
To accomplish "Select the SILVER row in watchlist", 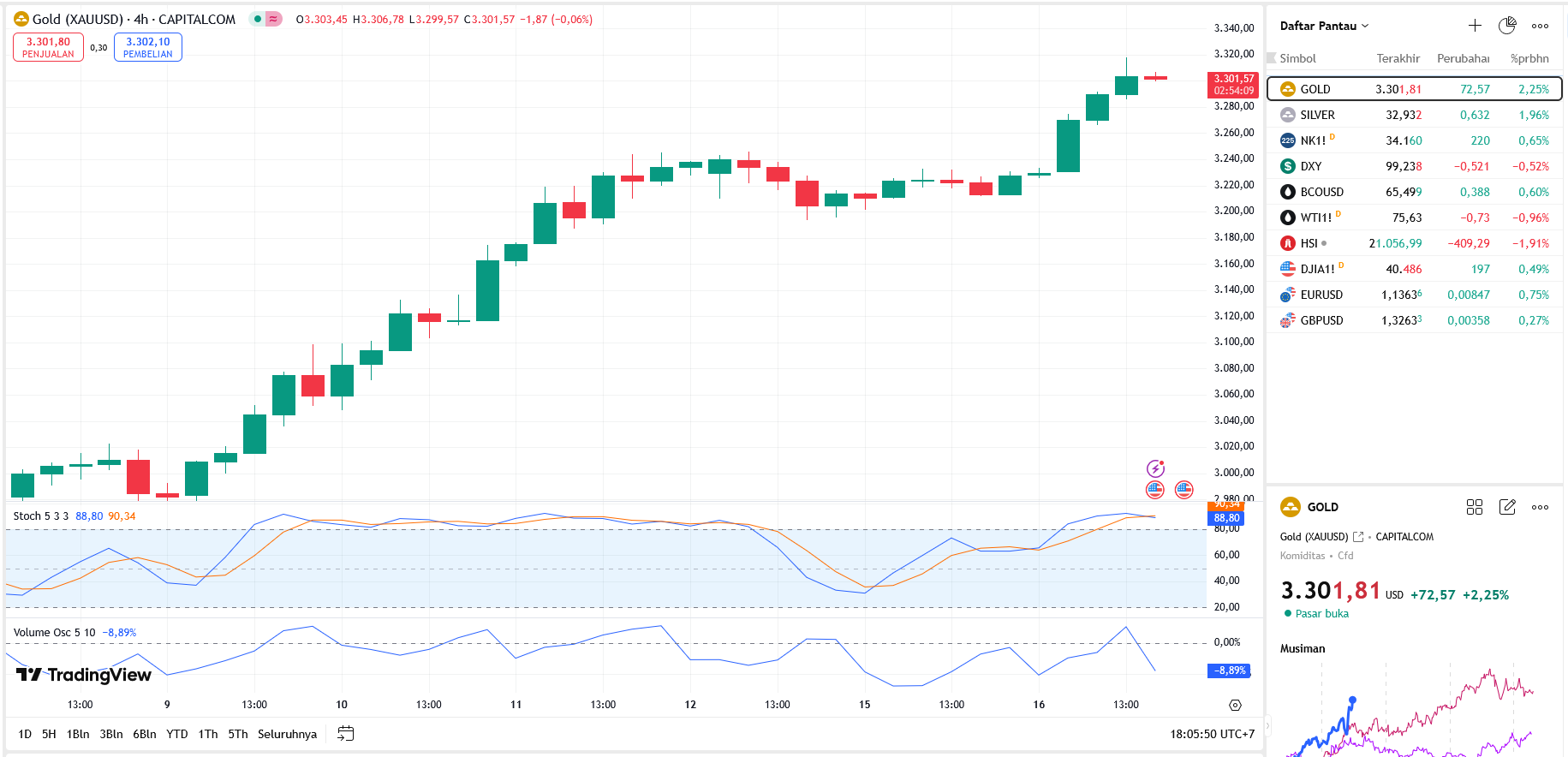I will coord(1413,115).
